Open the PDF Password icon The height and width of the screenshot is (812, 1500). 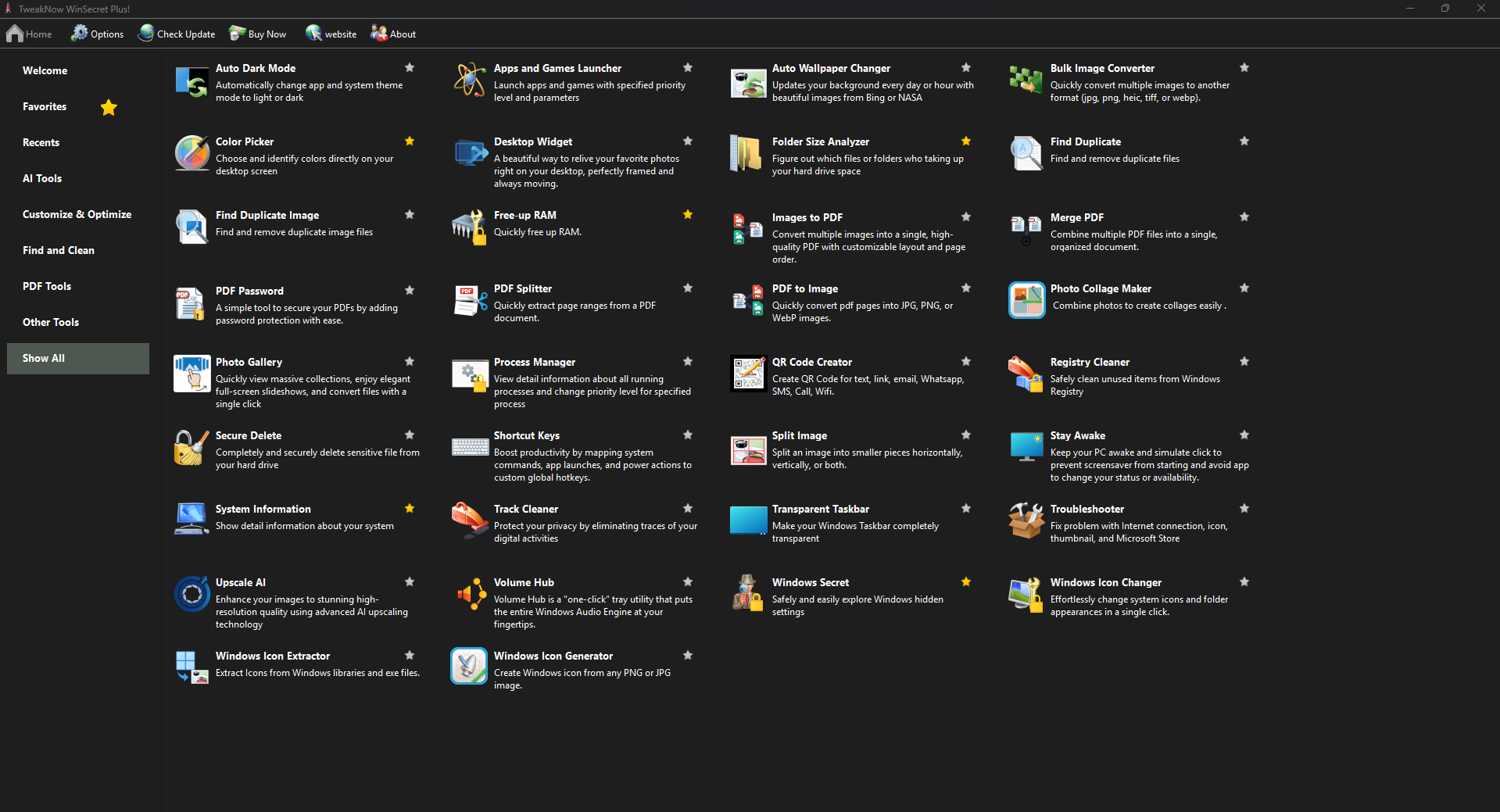point(192,302)
